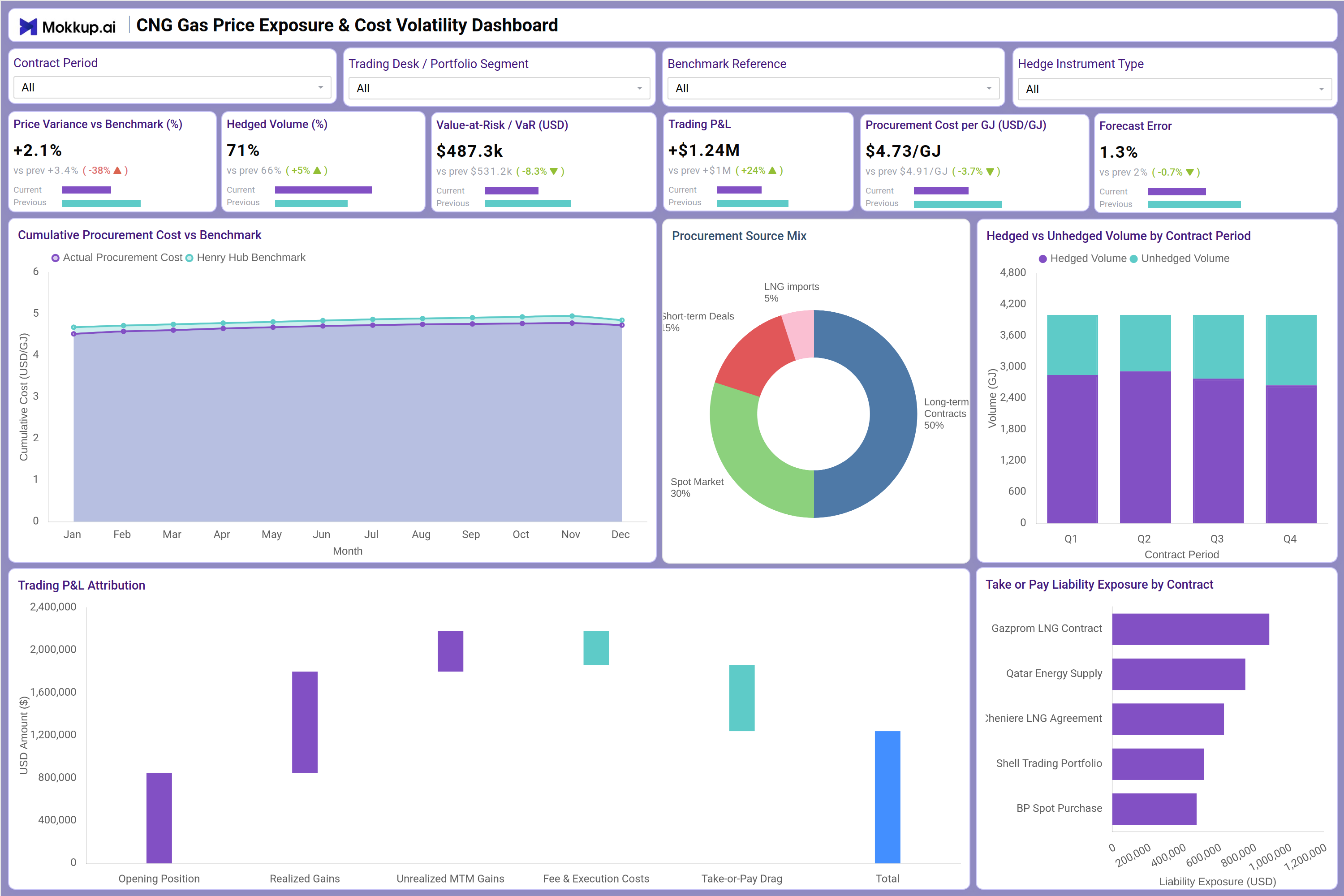
Task: Open the Contract Period dropdown
Action: (x=172, y=87)
